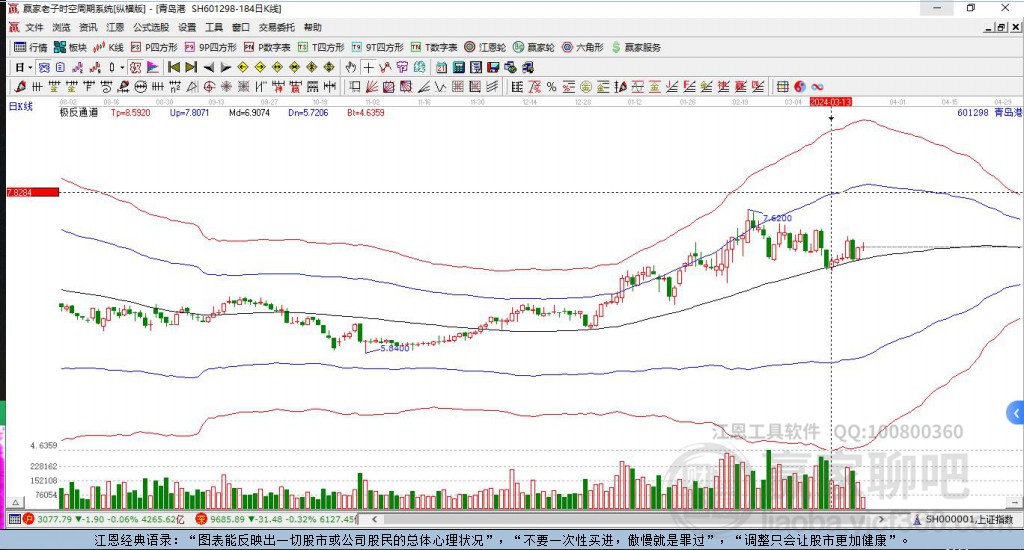The width and height of the screenshot is (1024, 550).
Task: Expand the dropdown next to the 0 button
Action: [121, 67]
